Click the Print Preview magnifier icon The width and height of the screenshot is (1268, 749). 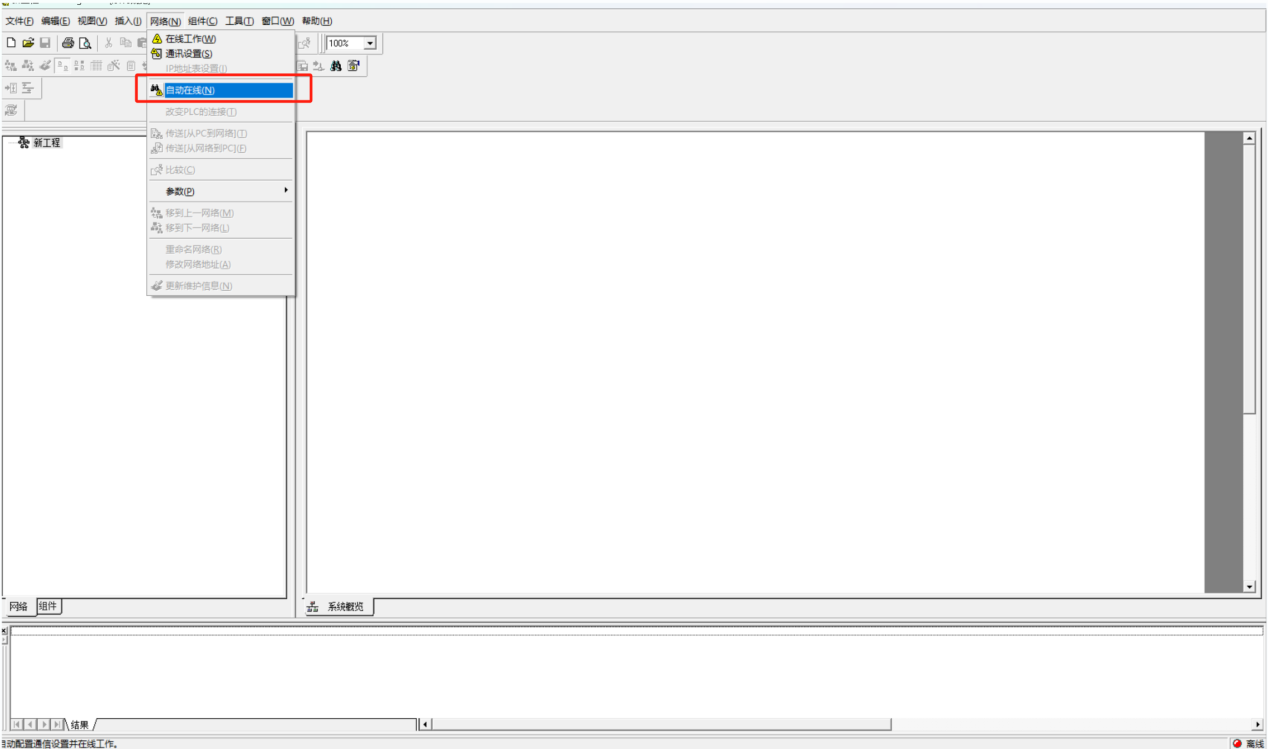pyautogui.click(x=85, y=43)
